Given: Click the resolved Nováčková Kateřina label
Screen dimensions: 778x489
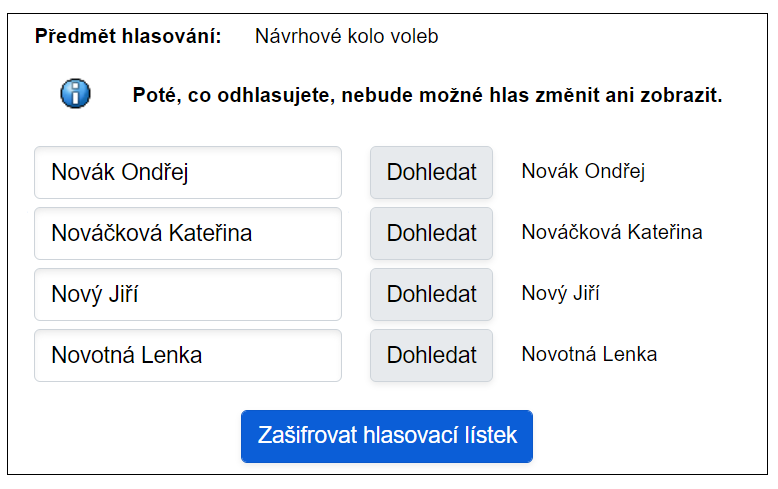Looking at the screenshot, I should coord(612,233).
